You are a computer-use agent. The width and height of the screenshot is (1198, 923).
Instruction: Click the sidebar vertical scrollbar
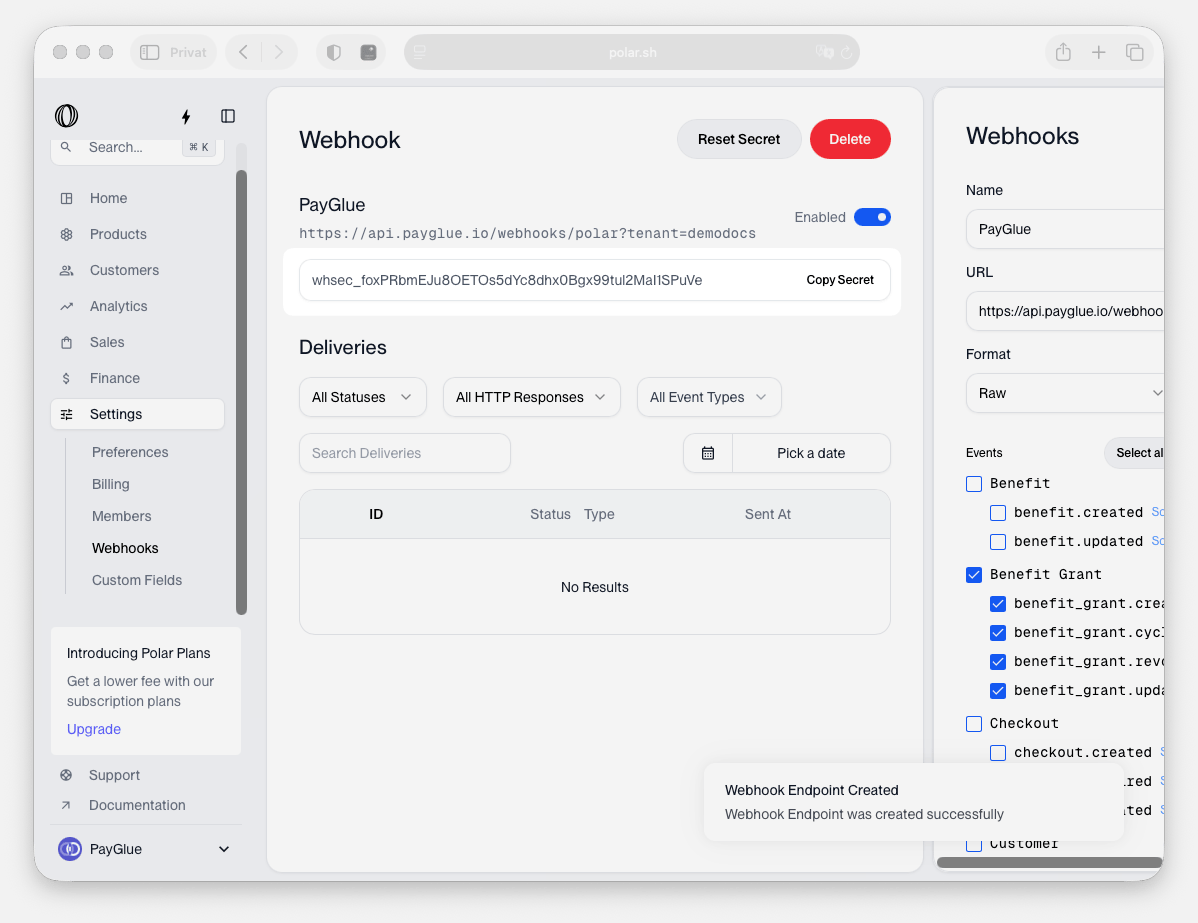point(241,392)
